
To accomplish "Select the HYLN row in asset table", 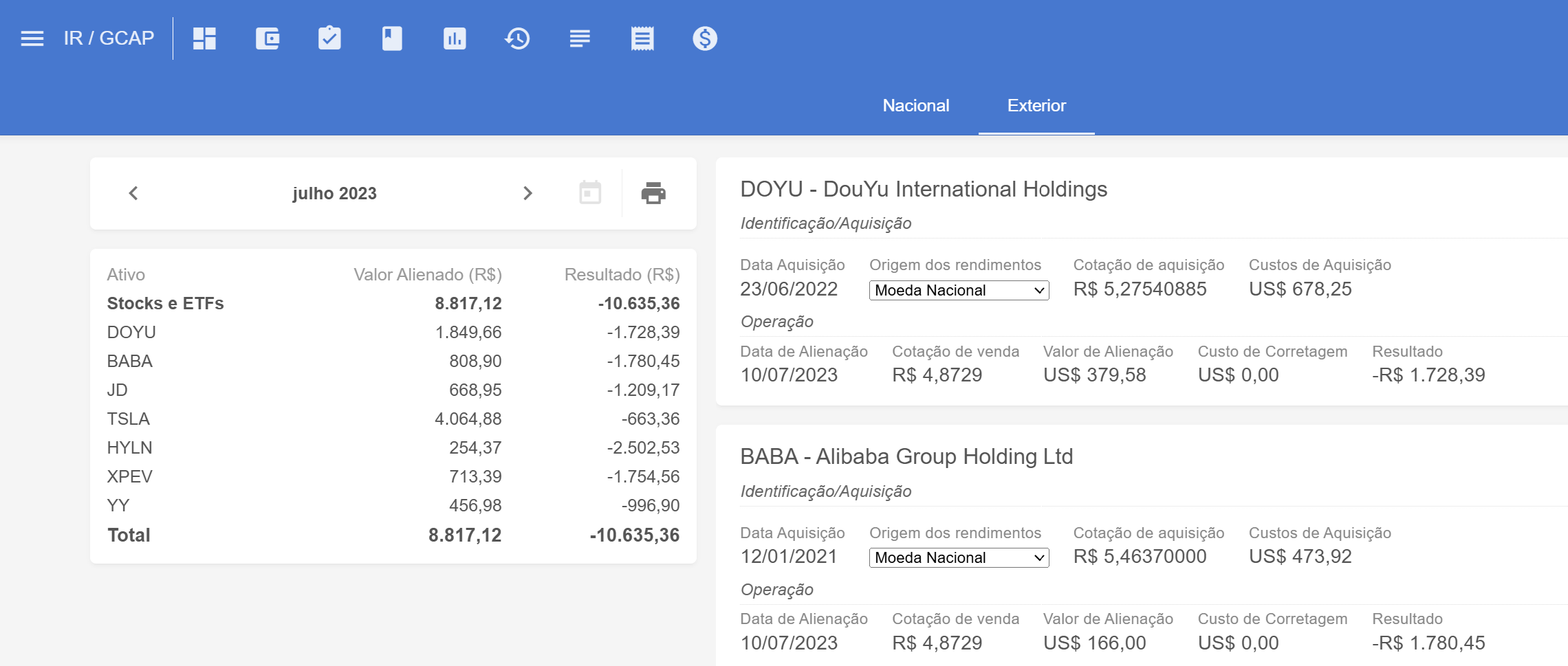I will [x=393, y=447].
